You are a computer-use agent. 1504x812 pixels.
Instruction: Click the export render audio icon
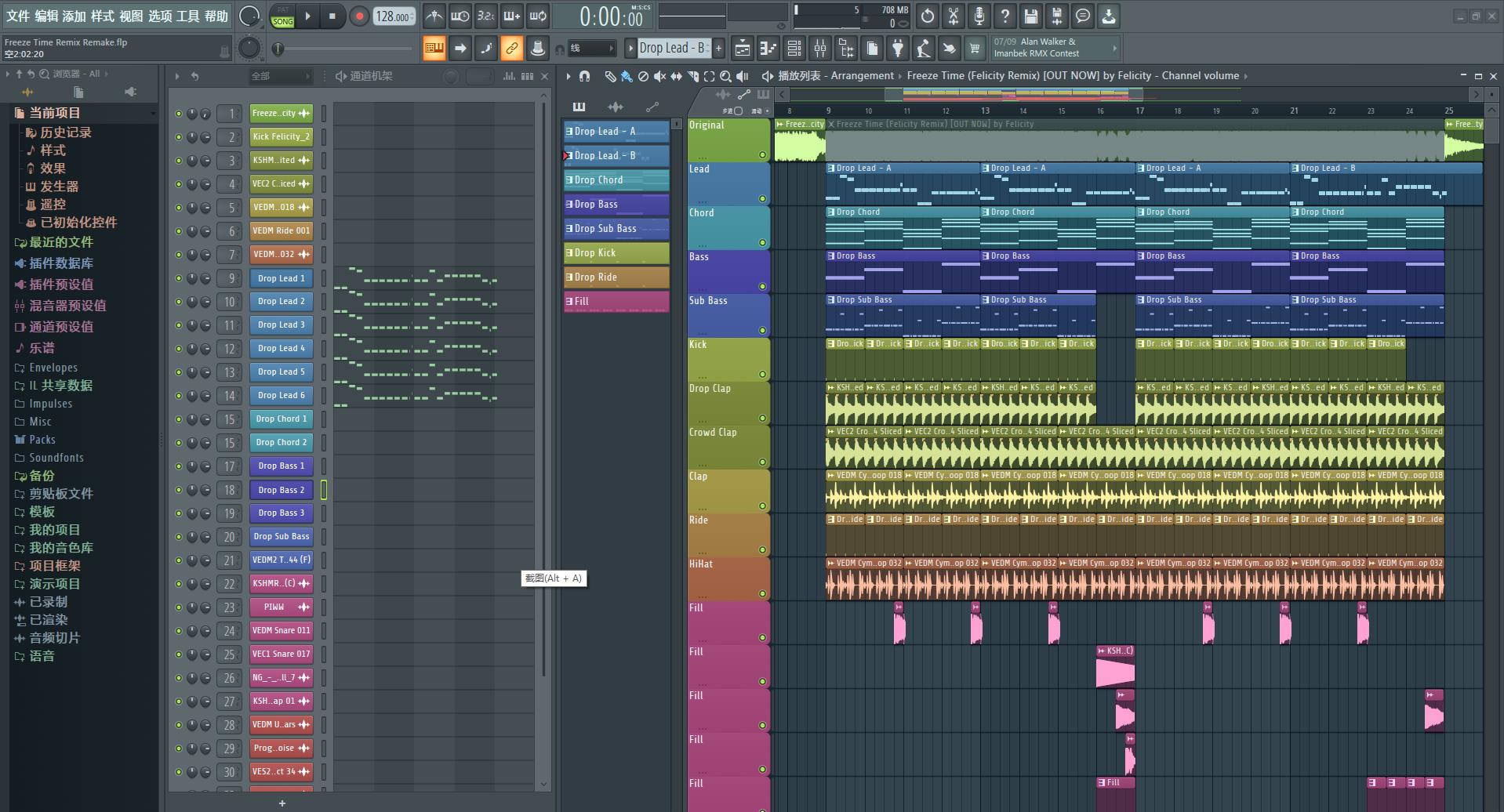[x=1057, y=16]
